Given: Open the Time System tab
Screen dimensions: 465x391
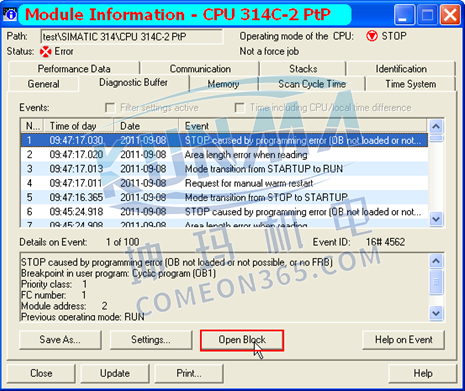Looking at the screenshot, I should 411,84.
